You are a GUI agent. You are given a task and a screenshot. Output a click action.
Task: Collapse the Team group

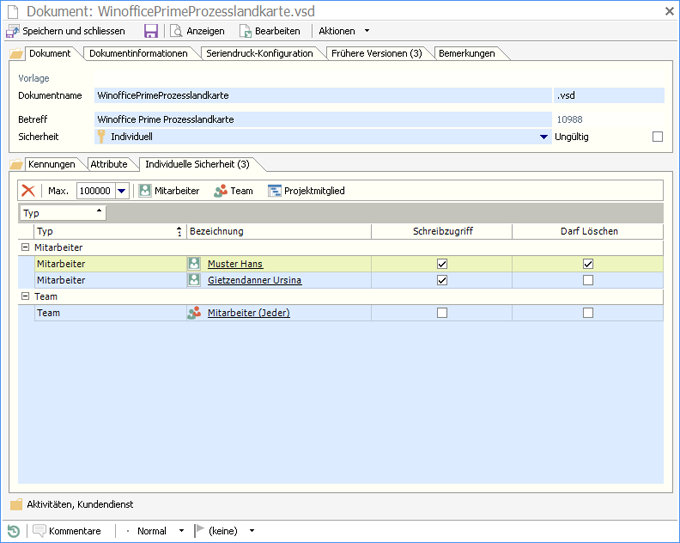pyautogui.click(x=25, y=296)
